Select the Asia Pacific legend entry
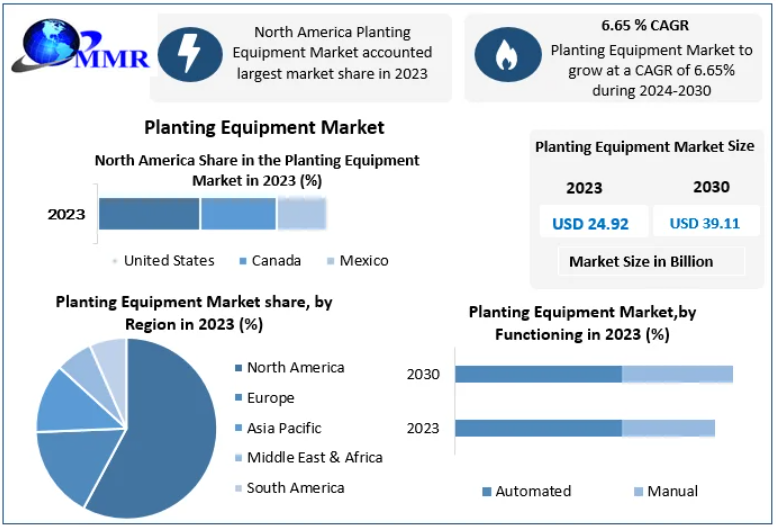Viewport: 776px width, 527px height. tap(284, 428)
